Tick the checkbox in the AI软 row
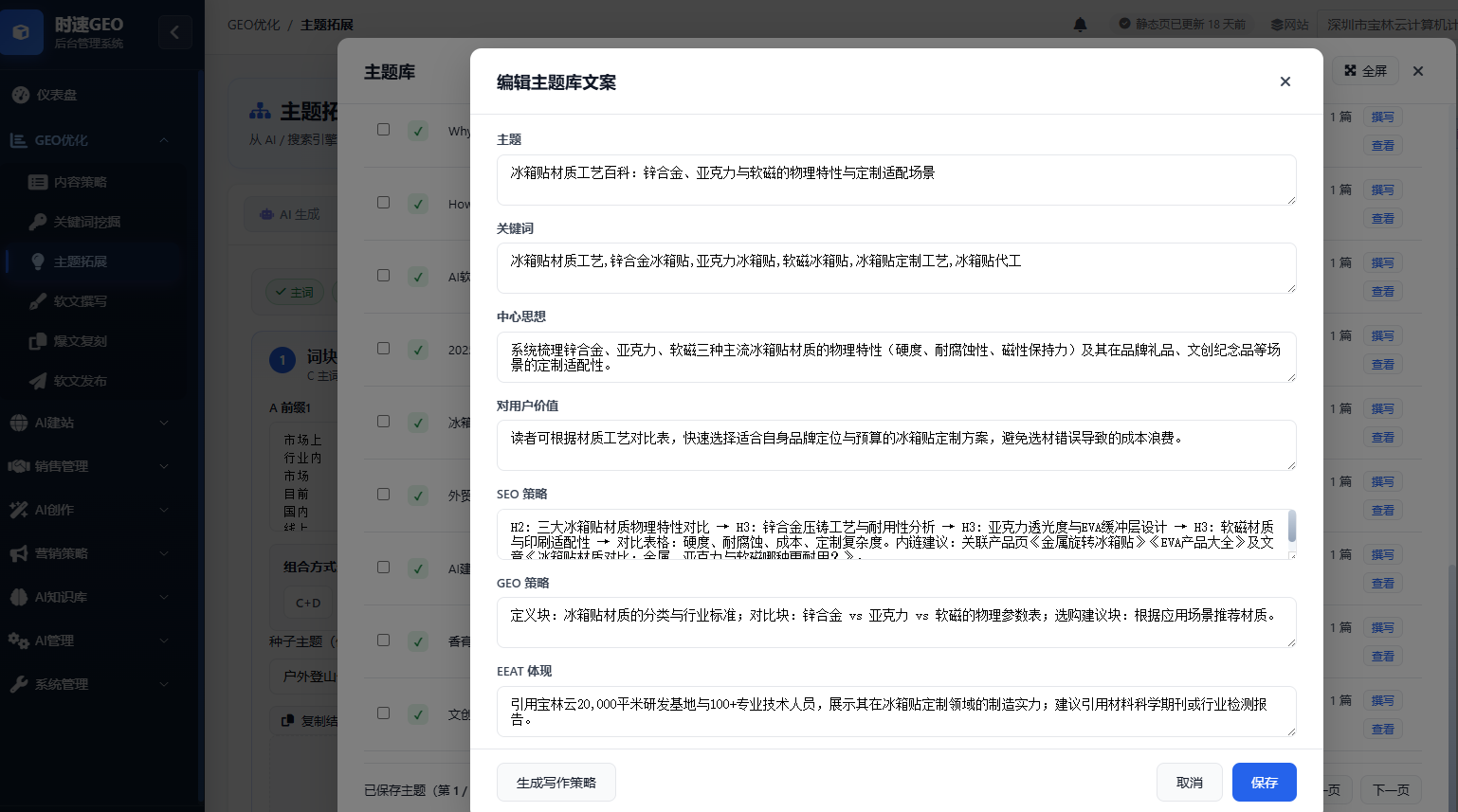This screenshot has width=1458, height=812. tap(383, 275)
